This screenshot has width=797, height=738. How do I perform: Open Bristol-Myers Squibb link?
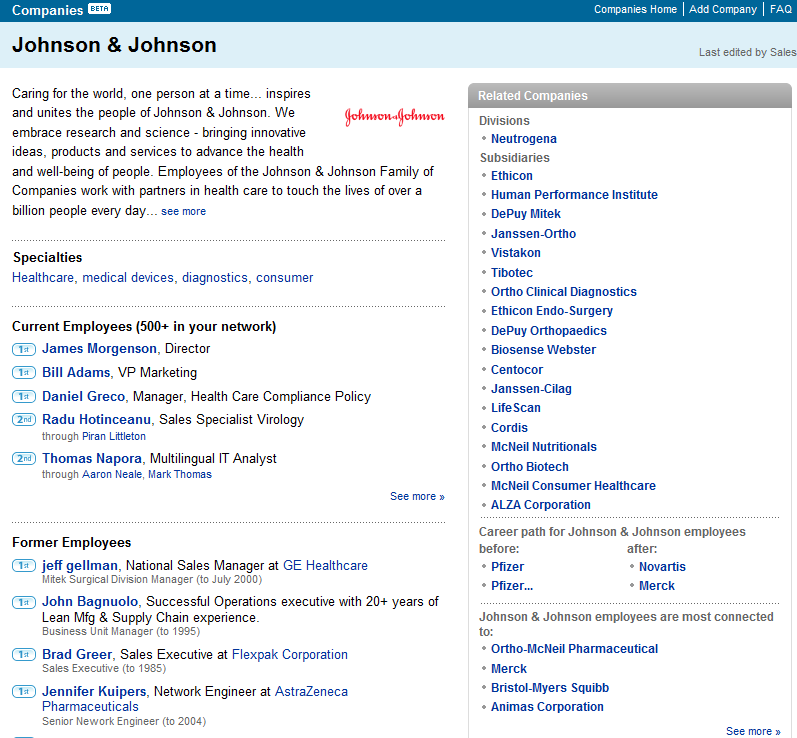[549, 688]
